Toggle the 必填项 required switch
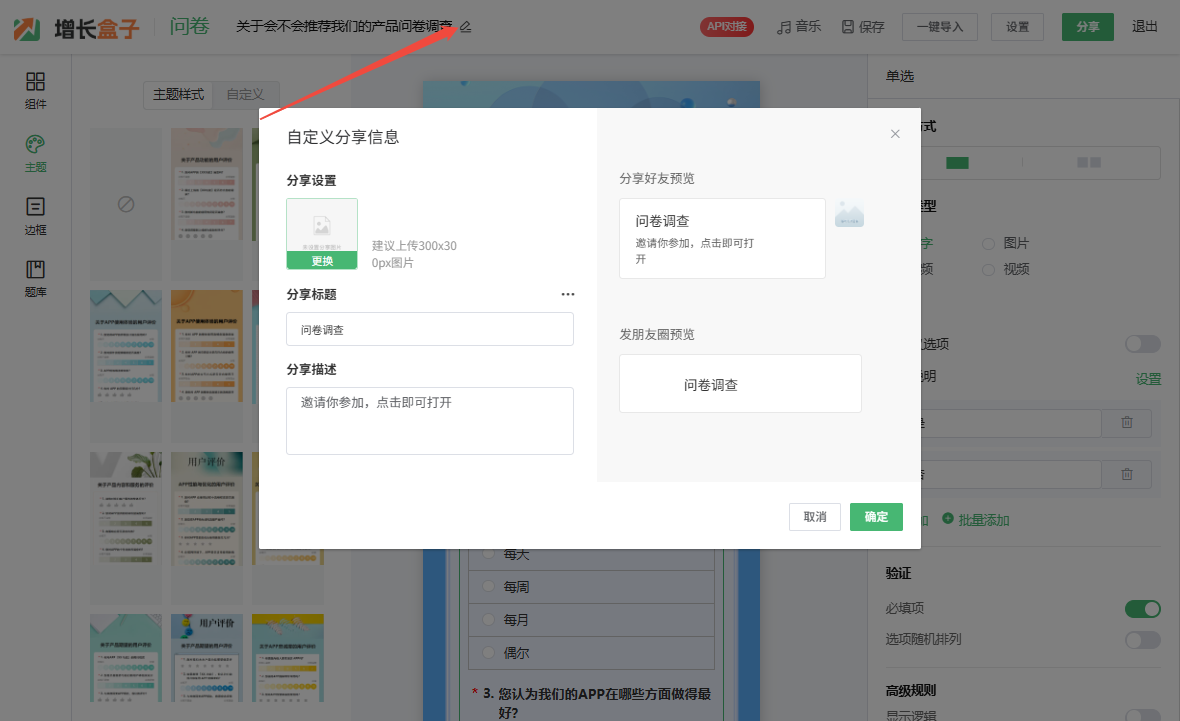Screen dimensions: 1180x721 pyautogui.click(x=1142, y=609)
